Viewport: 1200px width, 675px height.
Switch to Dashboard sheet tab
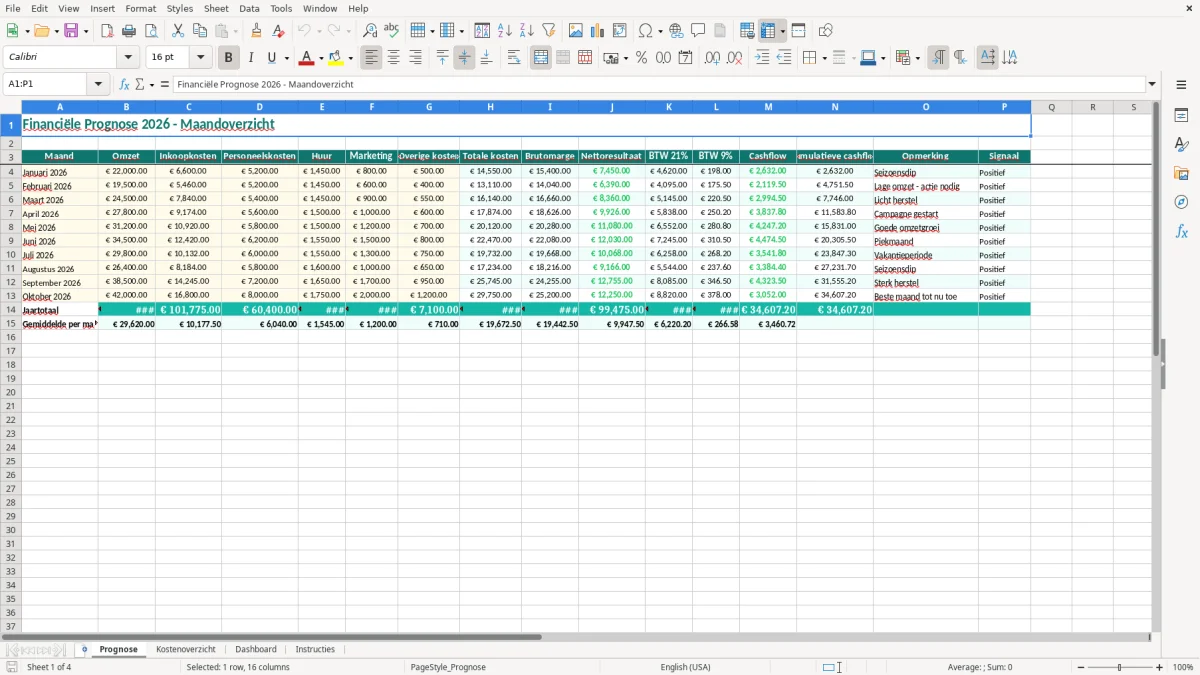click(x=256, y=649)
